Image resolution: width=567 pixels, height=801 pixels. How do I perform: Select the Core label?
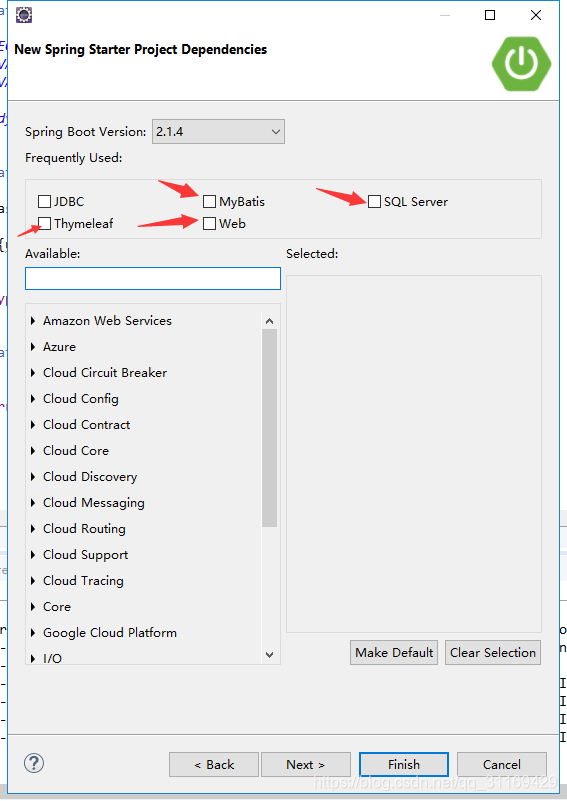[x=57, y=607]
